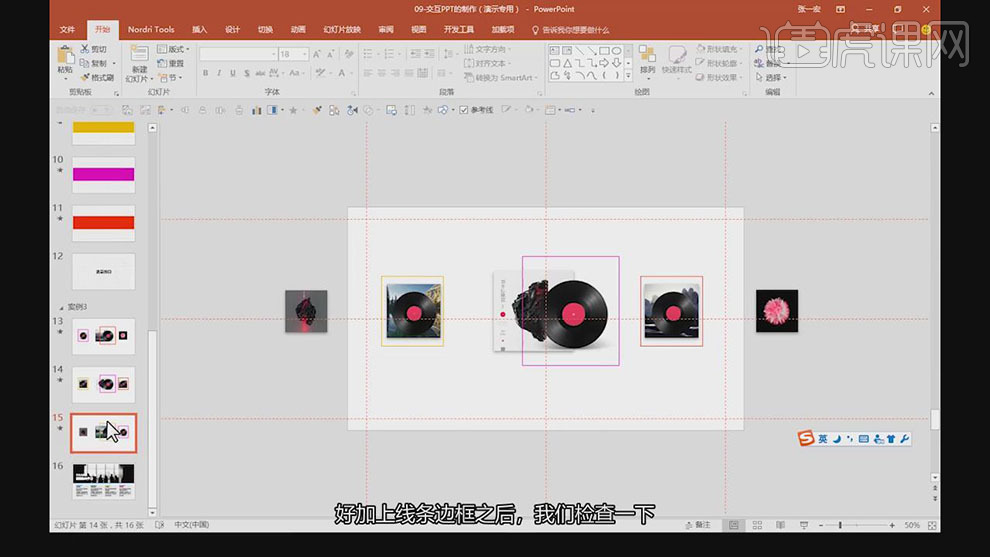The image size is (990, 557).
Task: Select the Format Painter (格式刷) tool
Action: [x=85, y=77]
